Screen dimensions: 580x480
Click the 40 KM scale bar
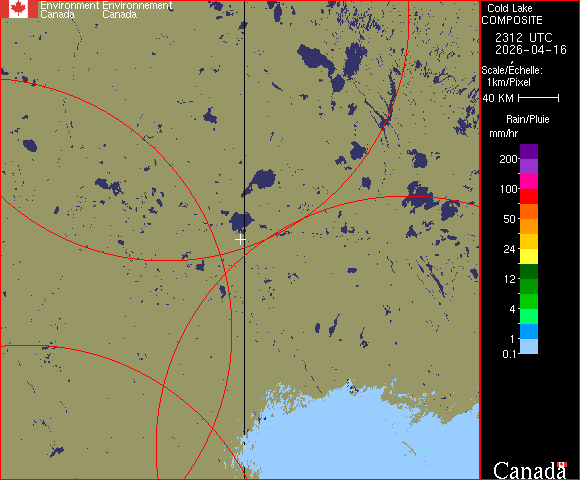click(538, 98)
